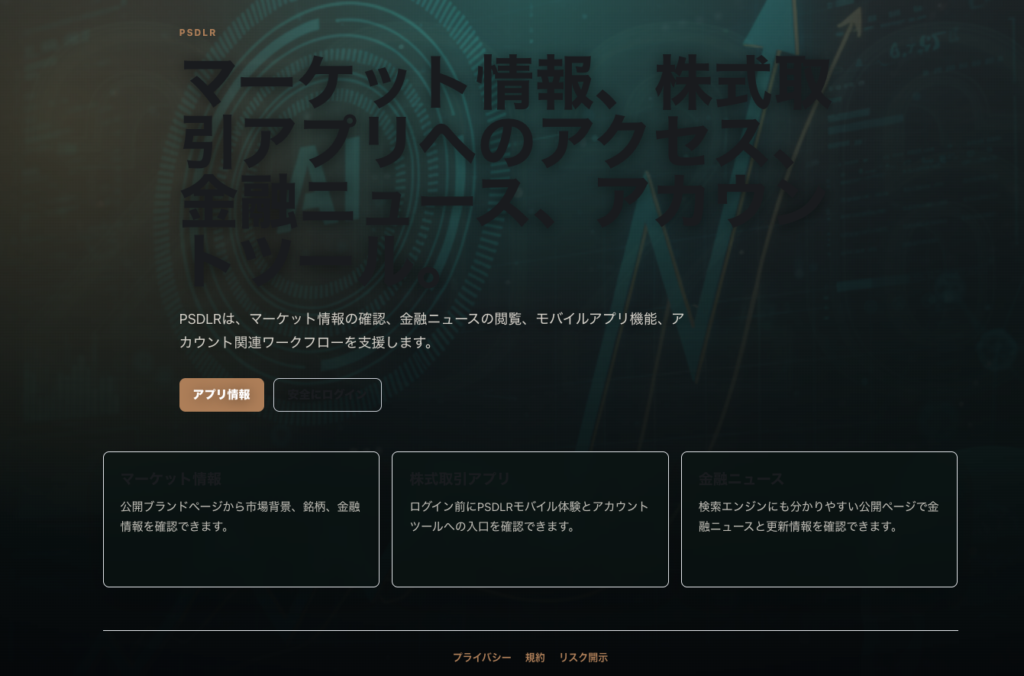
Task: Click the text 公開ブランドページから市場背景
Action: 240,516
